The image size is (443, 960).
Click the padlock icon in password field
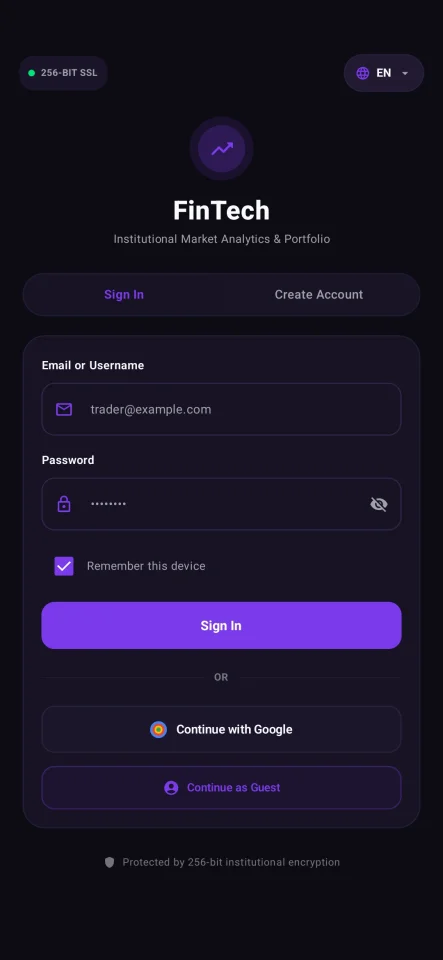coord(64,504)
